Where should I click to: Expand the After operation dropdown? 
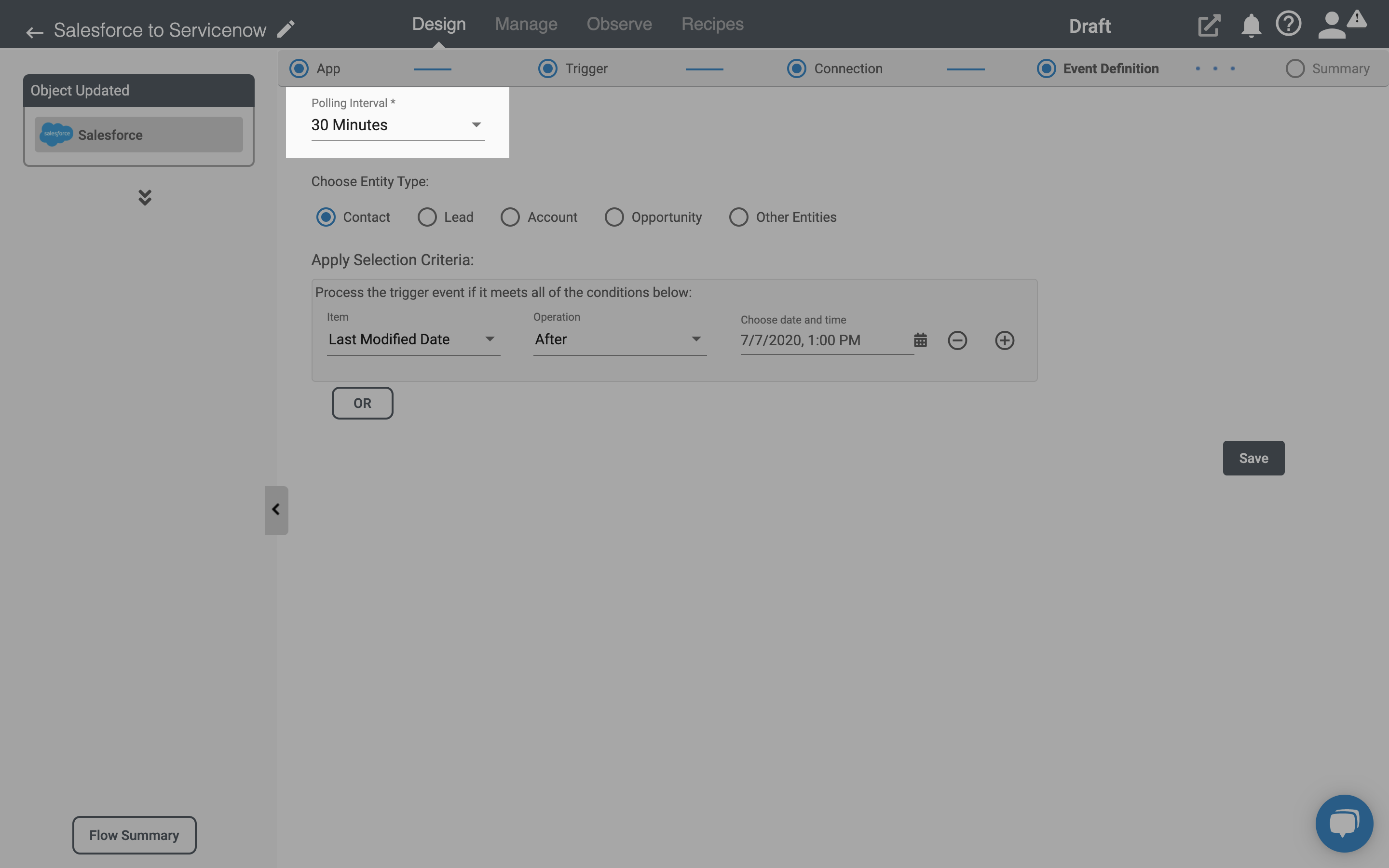[x=697, y=339]
